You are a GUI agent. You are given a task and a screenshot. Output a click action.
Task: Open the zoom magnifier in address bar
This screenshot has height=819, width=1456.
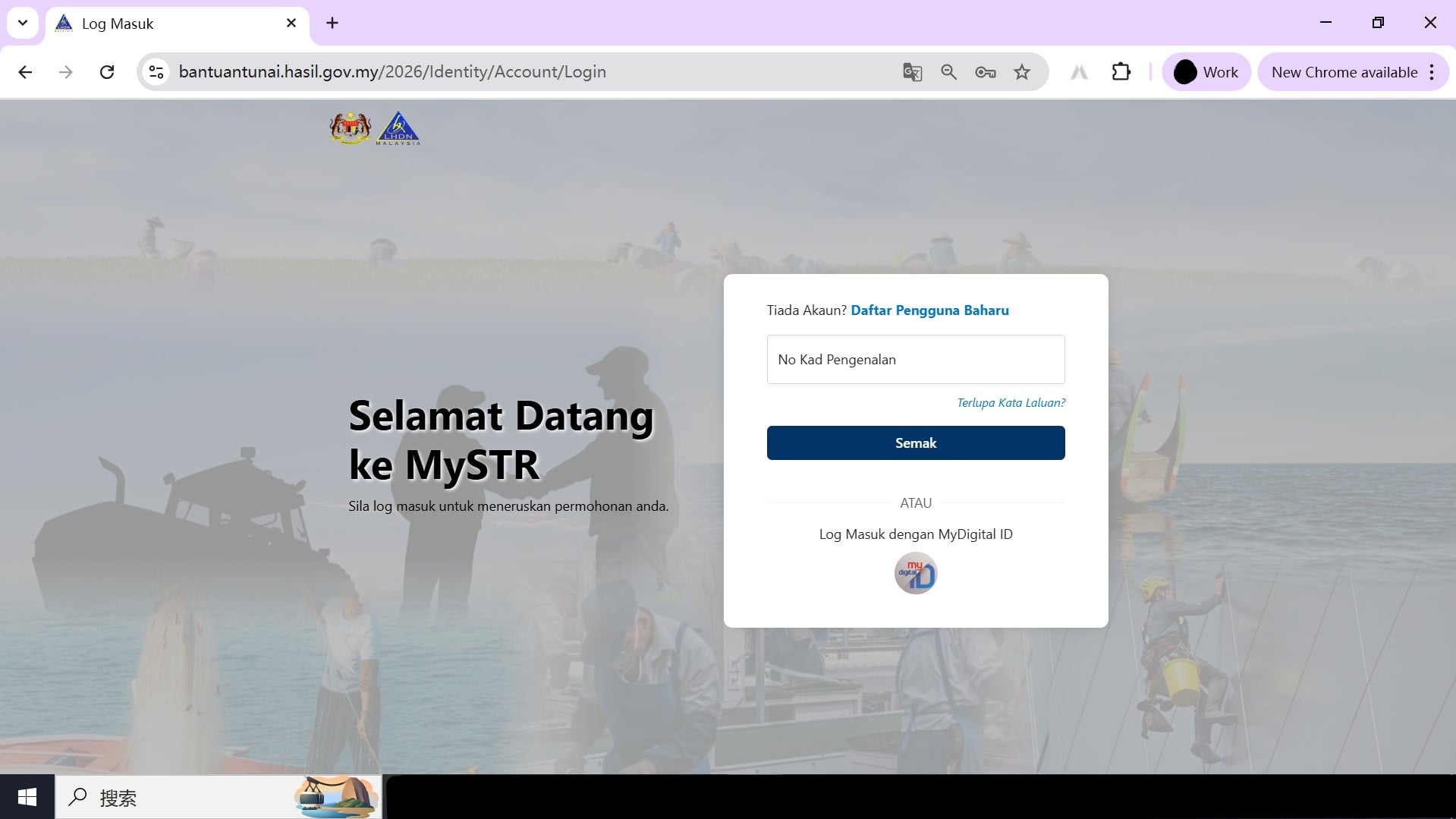pos(948,72)
